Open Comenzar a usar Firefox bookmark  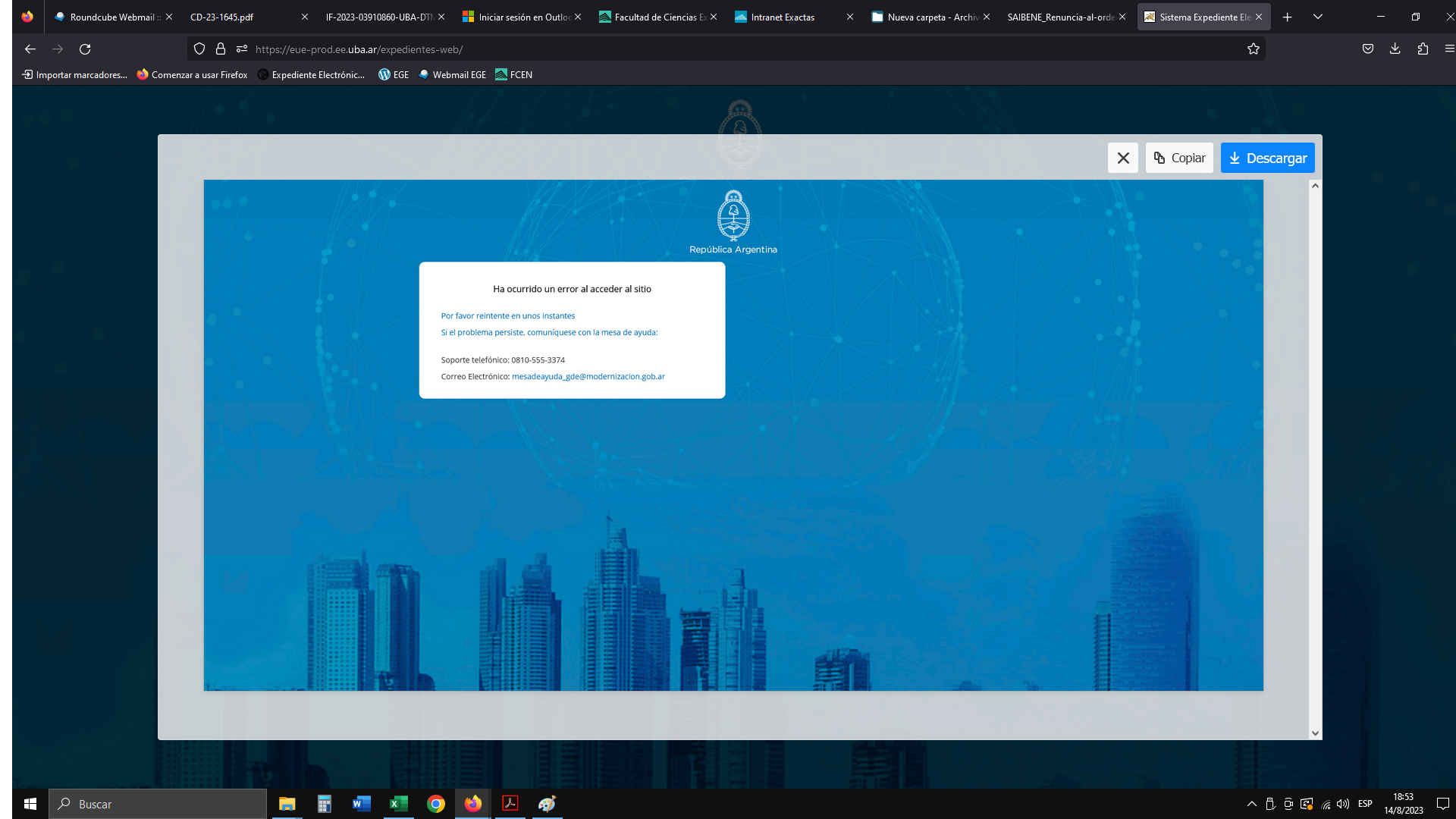tap(192, 74)
